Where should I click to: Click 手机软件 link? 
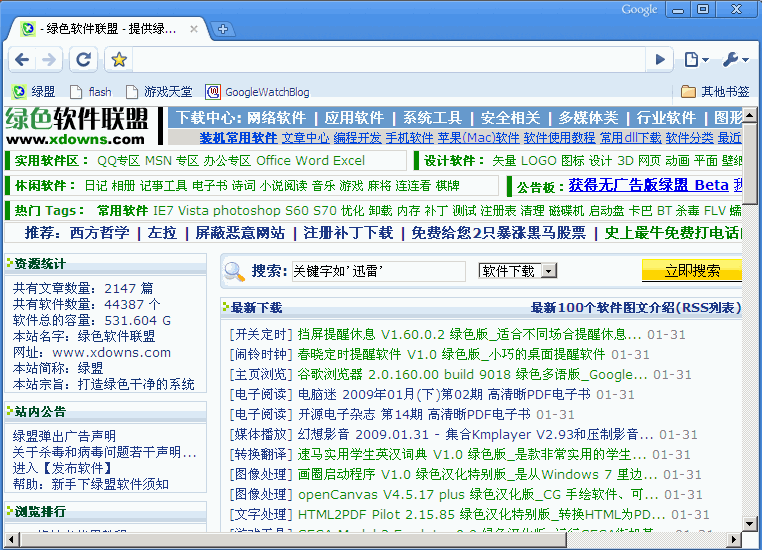pos(410,138)
